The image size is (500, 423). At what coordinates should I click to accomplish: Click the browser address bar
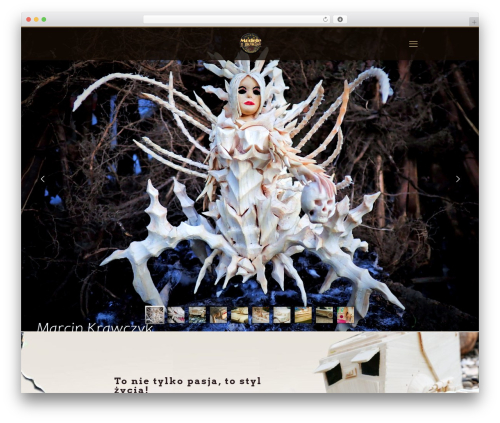point(236,19)
